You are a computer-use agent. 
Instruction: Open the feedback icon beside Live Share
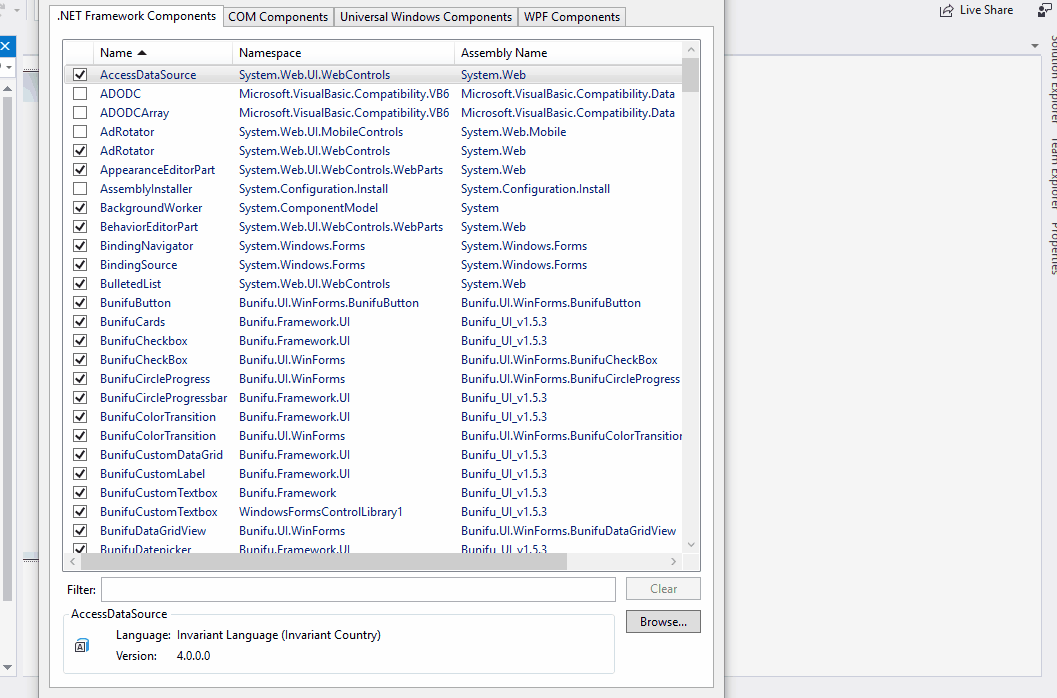1044,10
